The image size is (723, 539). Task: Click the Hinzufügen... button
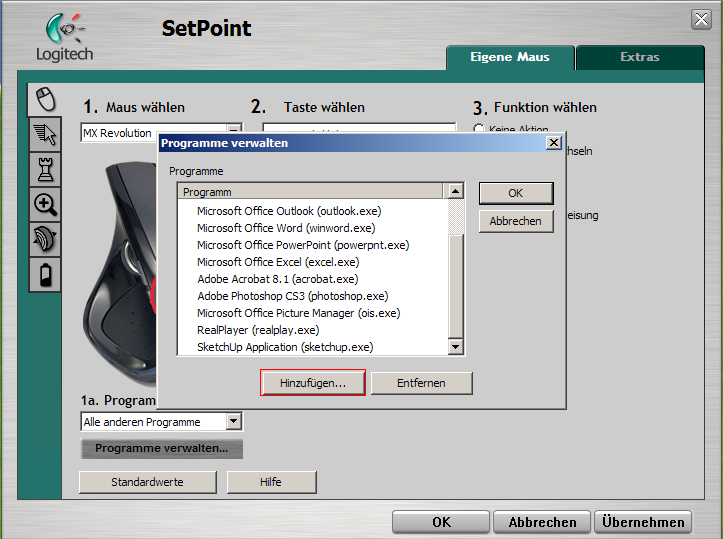(313, 383)
